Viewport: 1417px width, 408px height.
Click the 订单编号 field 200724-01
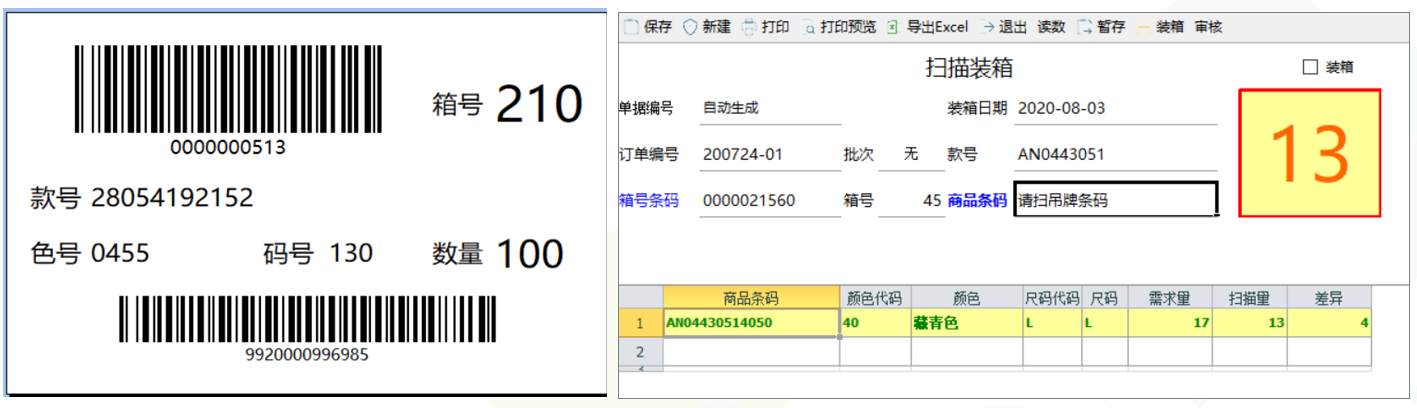[x=770, y=155]
